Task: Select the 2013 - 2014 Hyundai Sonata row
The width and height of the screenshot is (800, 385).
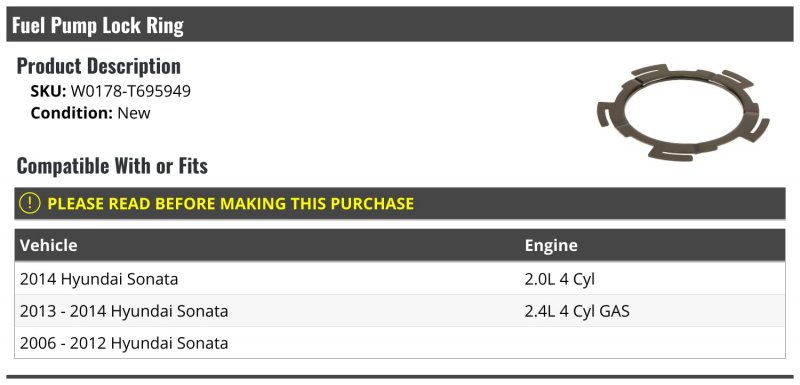Action: pos(399,311)
